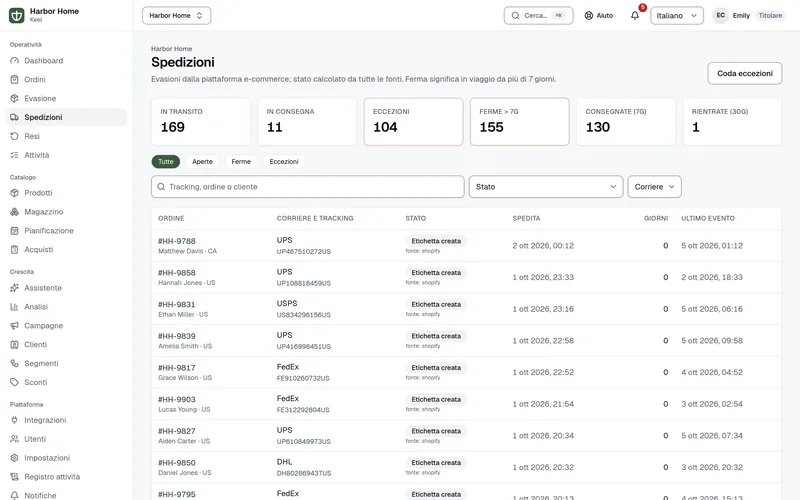800x500 pixels.
Task: Click the Consegnate (7G) 130 card
Action: pos(626,122)
